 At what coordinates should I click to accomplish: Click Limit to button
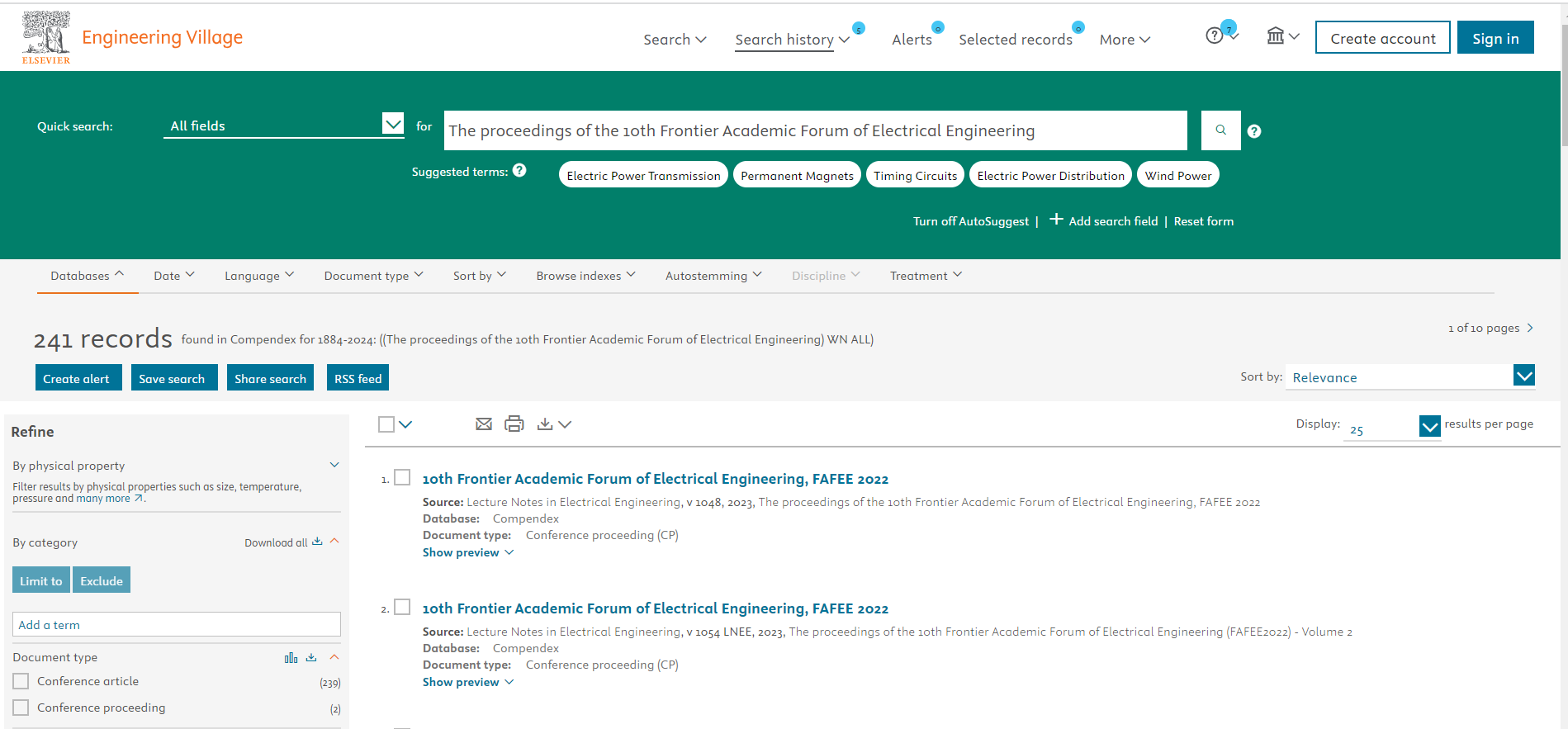[41, 580]
